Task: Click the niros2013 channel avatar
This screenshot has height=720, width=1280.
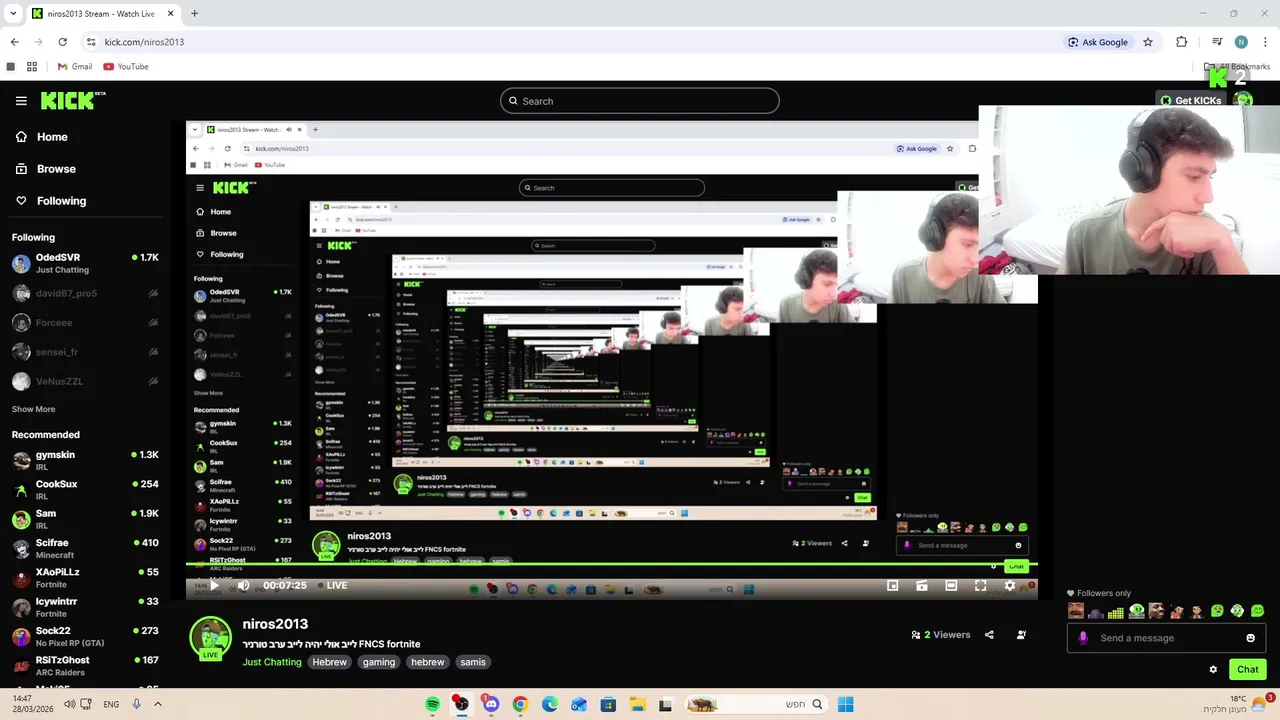Action: point(210,639)
